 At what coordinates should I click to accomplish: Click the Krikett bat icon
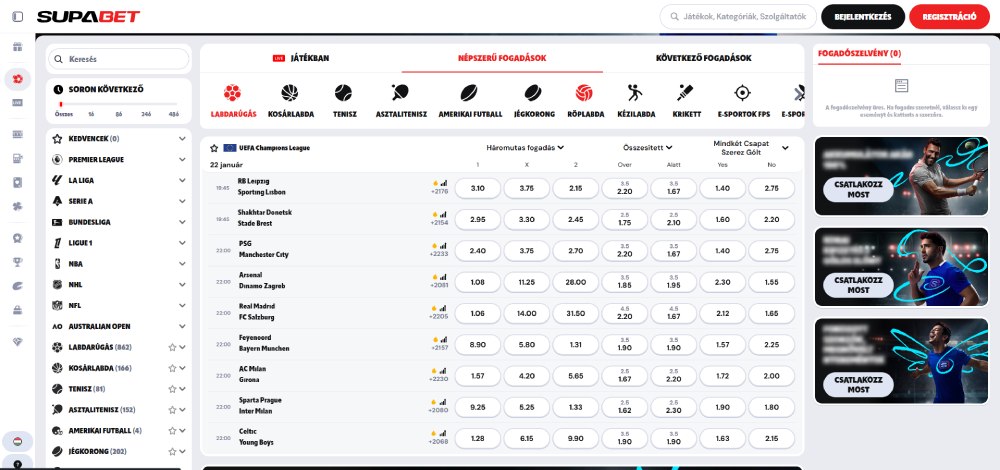(x=685, y=94)
